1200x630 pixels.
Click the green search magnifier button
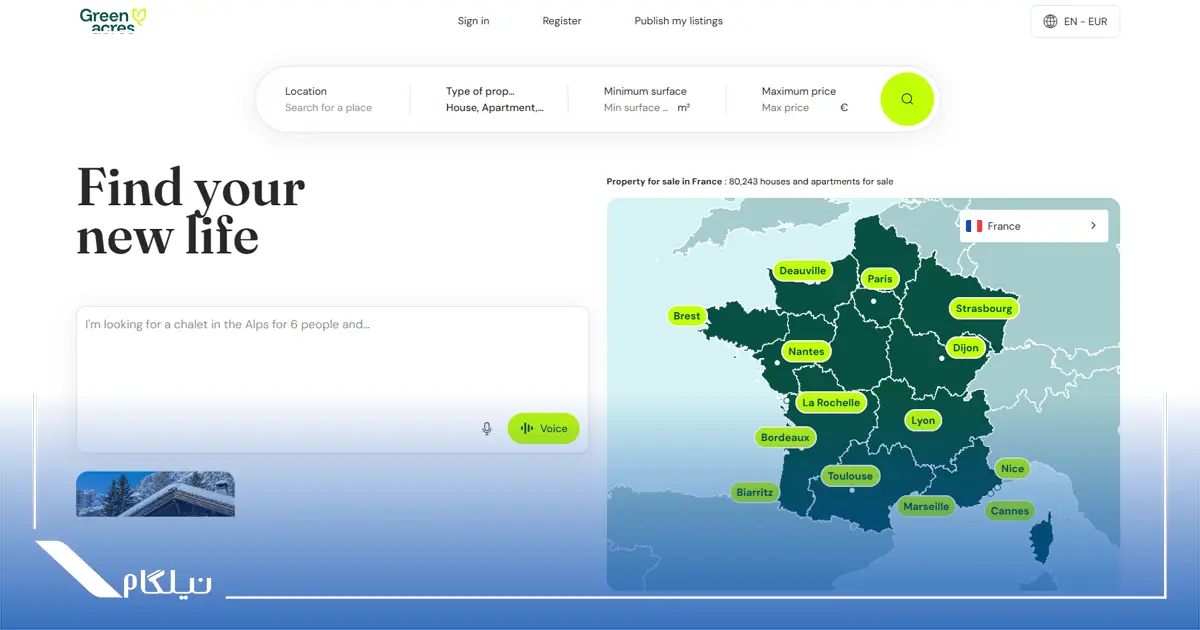point(907,99)
